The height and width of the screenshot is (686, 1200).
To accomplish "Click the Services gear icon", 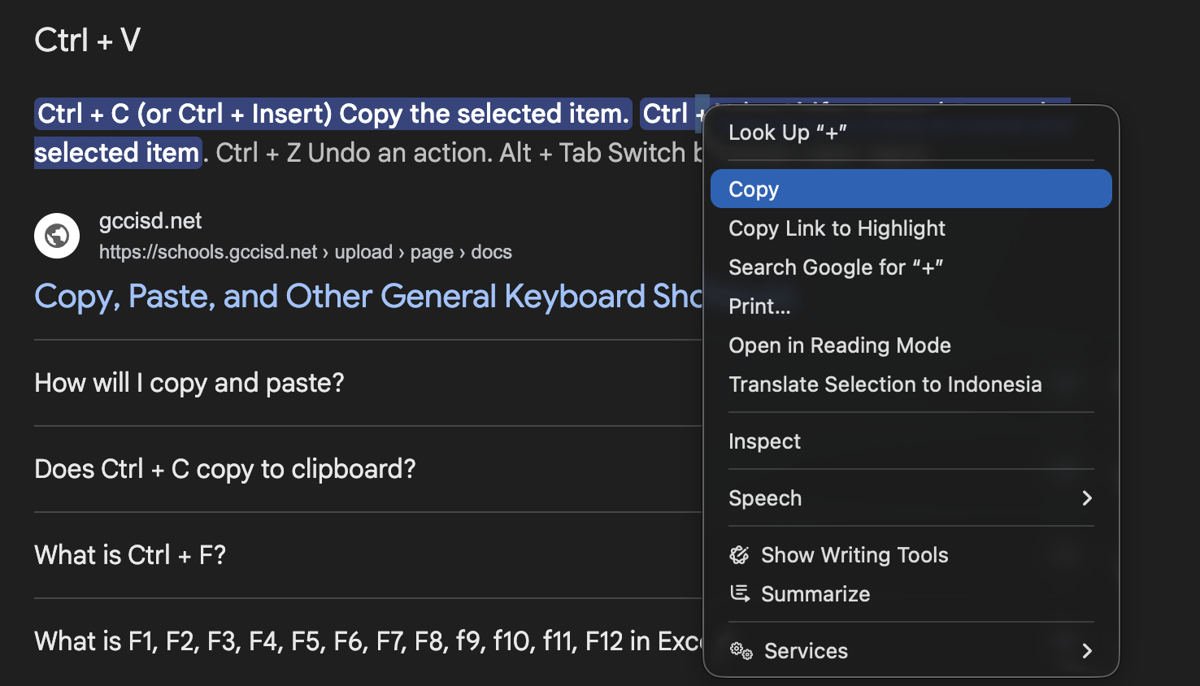I will [x=741, y=651].
